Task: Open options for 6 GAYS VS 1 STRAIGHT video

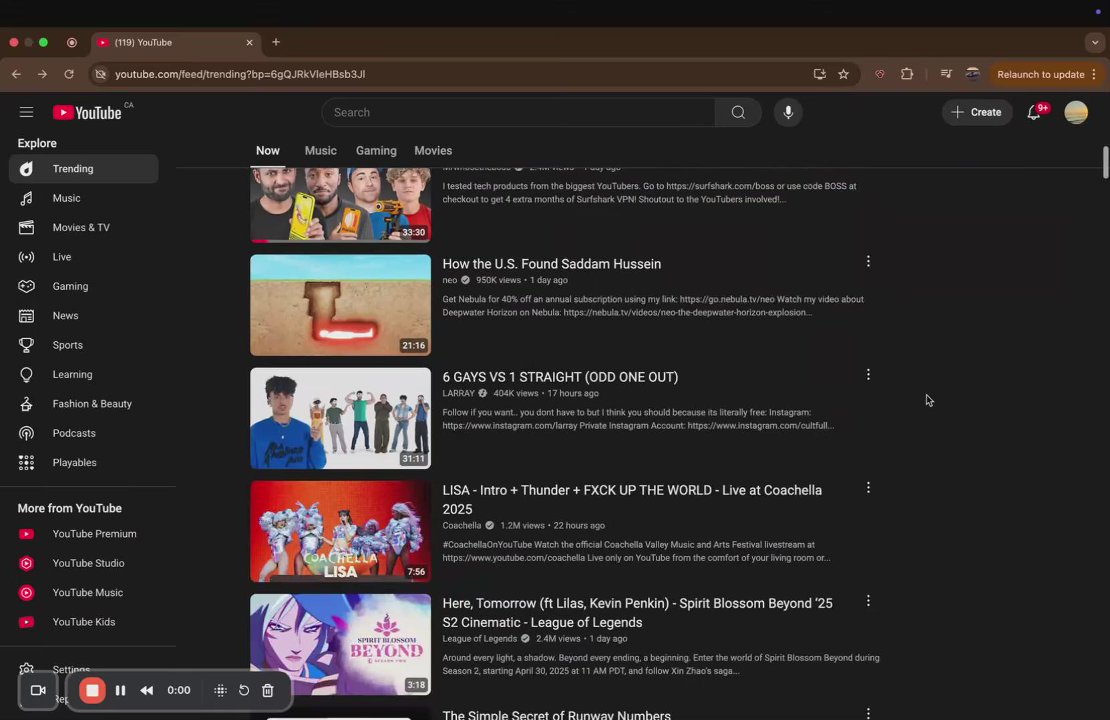Action: point(868,375)
